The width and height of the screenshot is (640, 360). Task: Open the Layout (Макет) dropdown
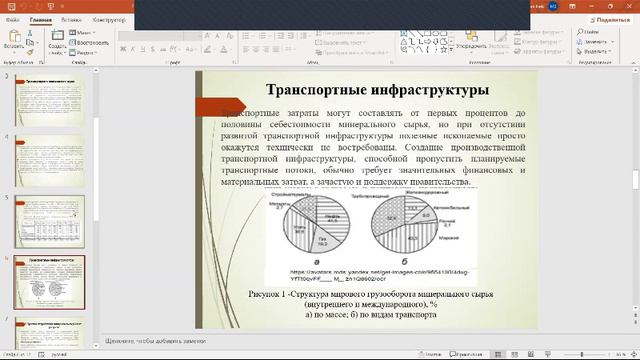(82, 33)
